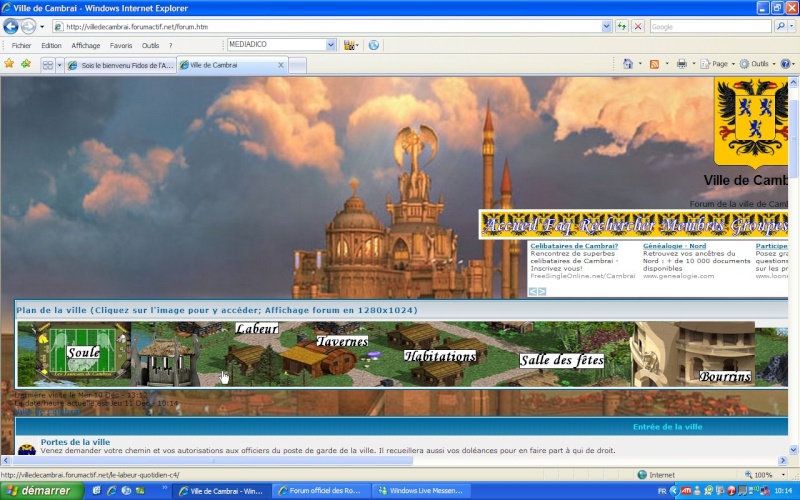Stop loading with the red X icon
The width and height of the screenshot is (800, 500).
point(638,27)
